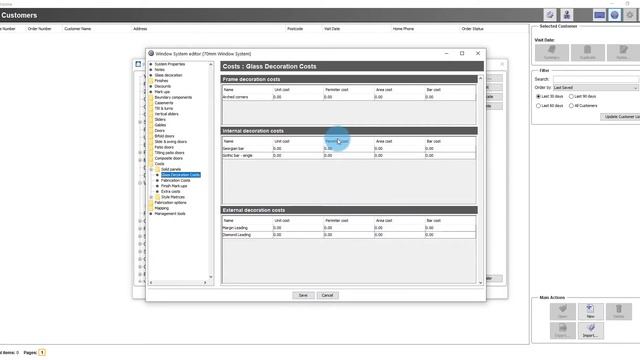Click the Margin Leading row name
Image resolution: width=640 pixels, height=360 pixels.
pos(235,228)
